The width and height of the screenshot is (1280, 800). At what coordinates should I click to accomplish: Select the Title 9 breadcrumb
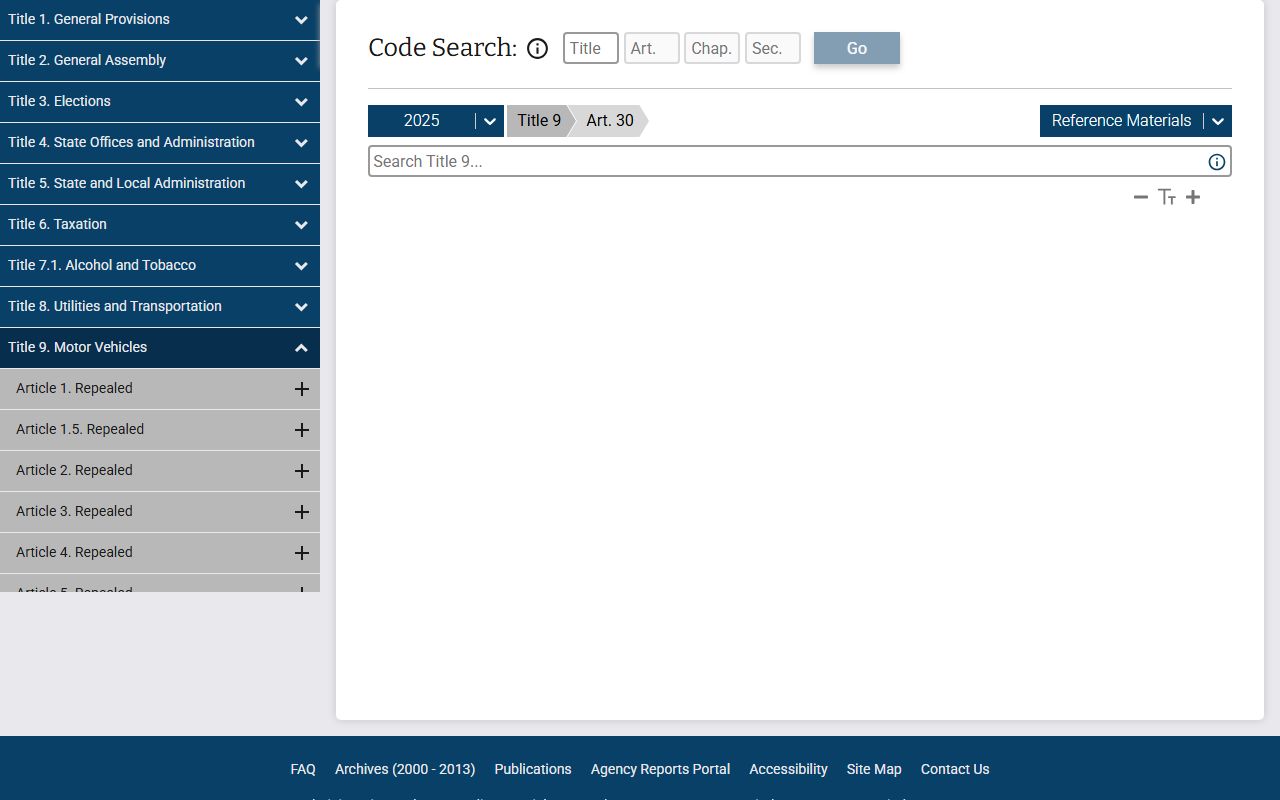539,121
